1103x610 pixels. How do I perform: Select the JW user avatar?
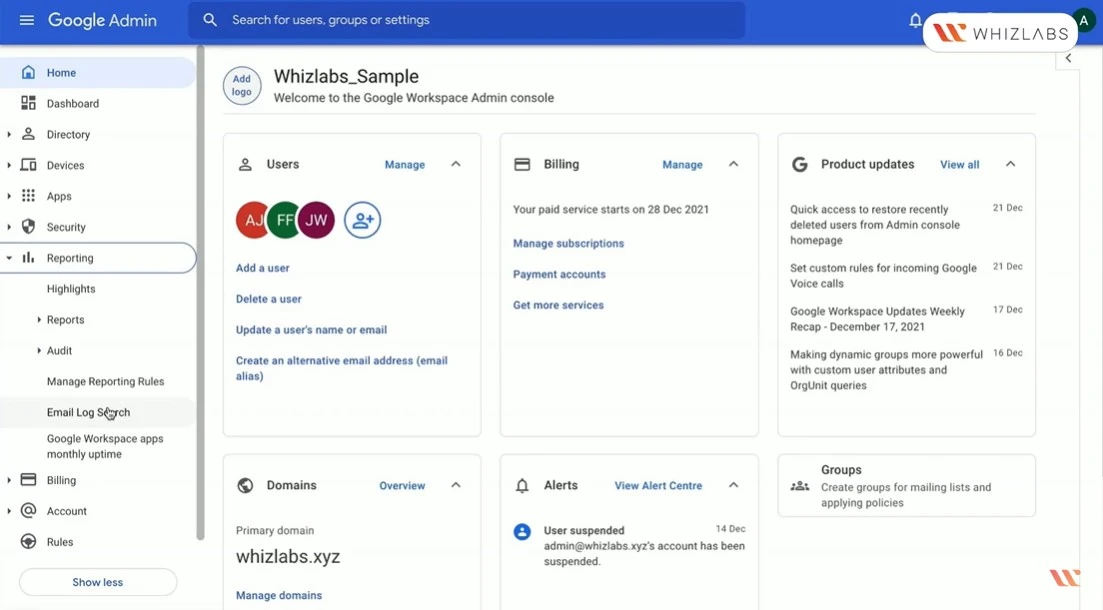(x=316, y=220)
